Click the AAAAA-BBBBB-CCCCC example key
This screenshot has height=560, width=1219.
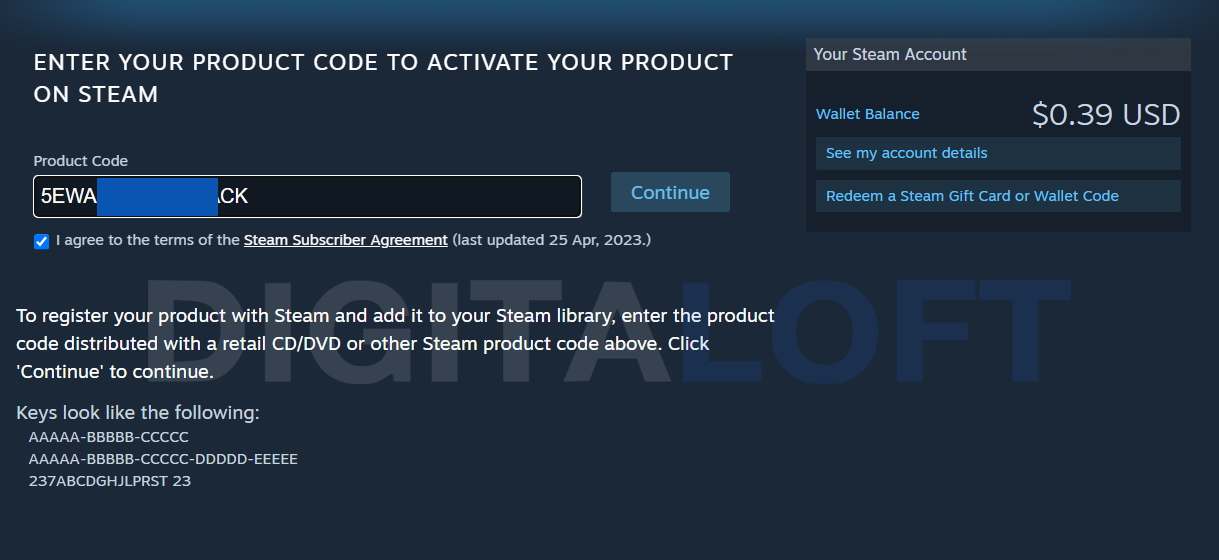[x=108, y=437]
